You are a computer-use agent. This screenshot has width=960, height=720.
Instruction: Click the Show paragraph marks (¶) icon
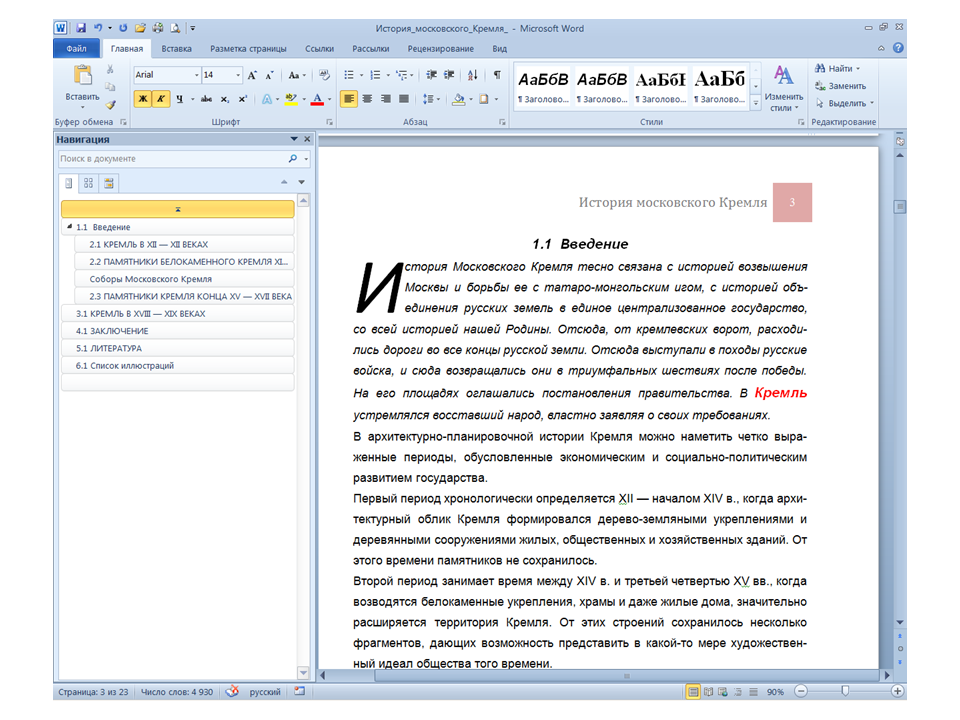coord(497,75)
